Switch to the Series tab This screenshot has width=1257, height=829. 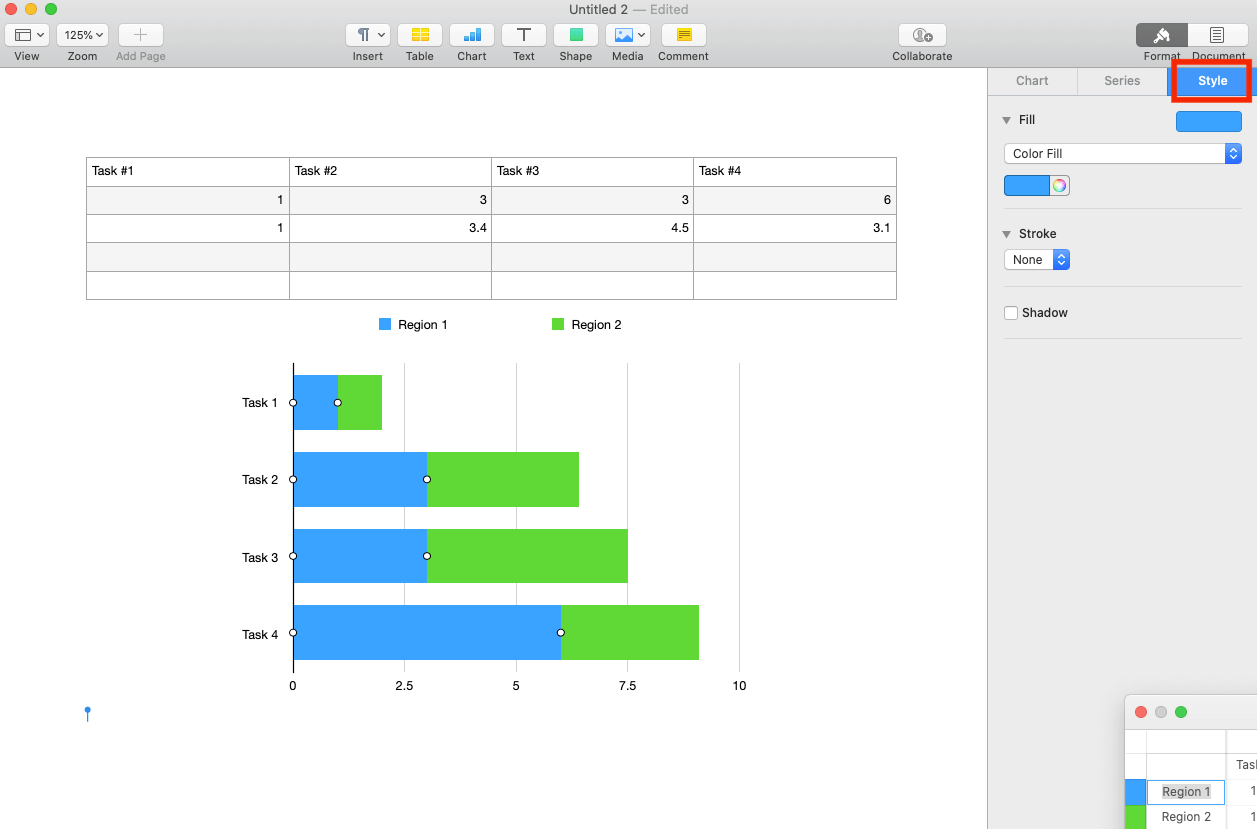[x=1122, y=81]
